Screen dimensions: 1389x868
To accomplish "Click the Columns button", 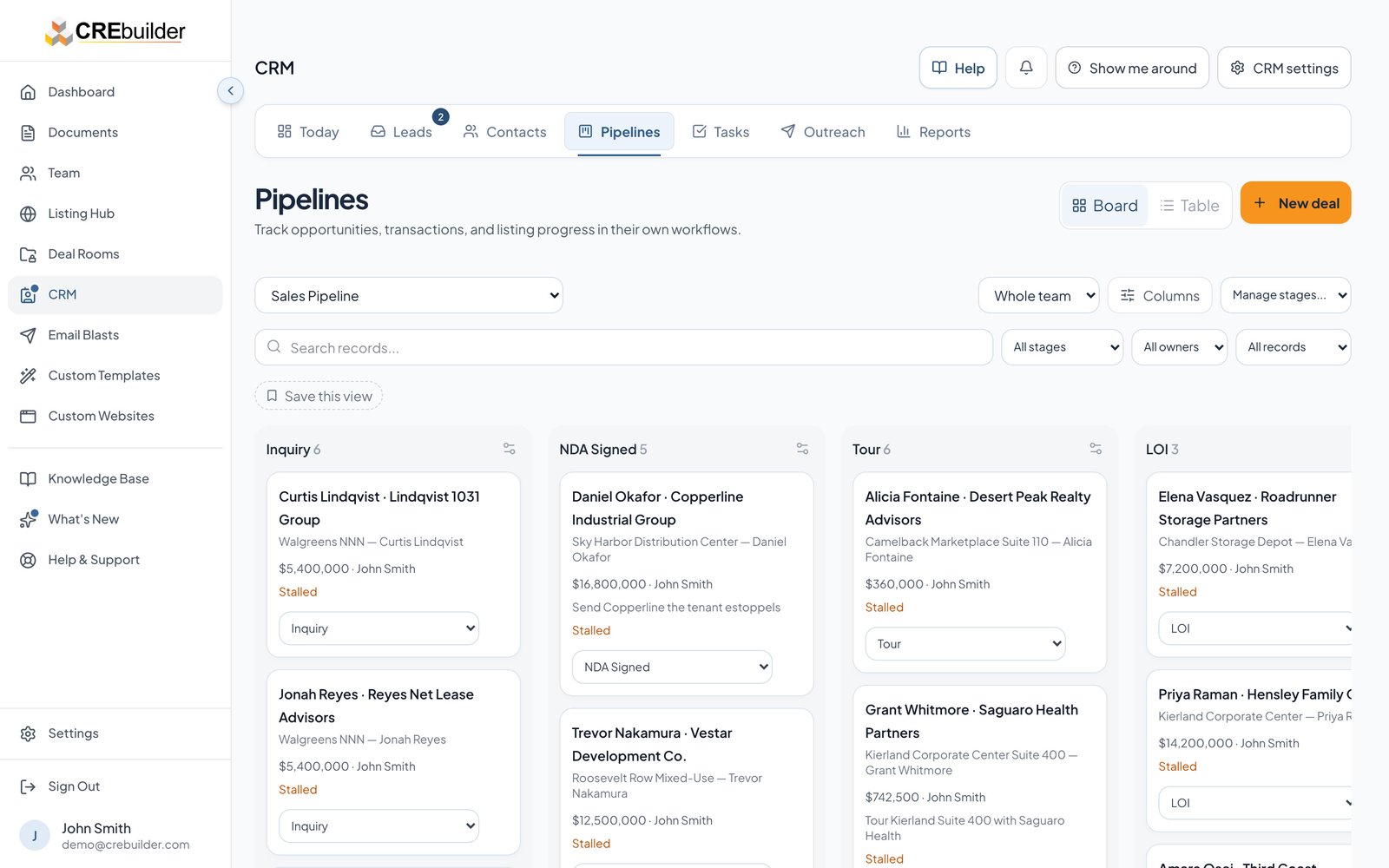I will tap(1160, 296).
